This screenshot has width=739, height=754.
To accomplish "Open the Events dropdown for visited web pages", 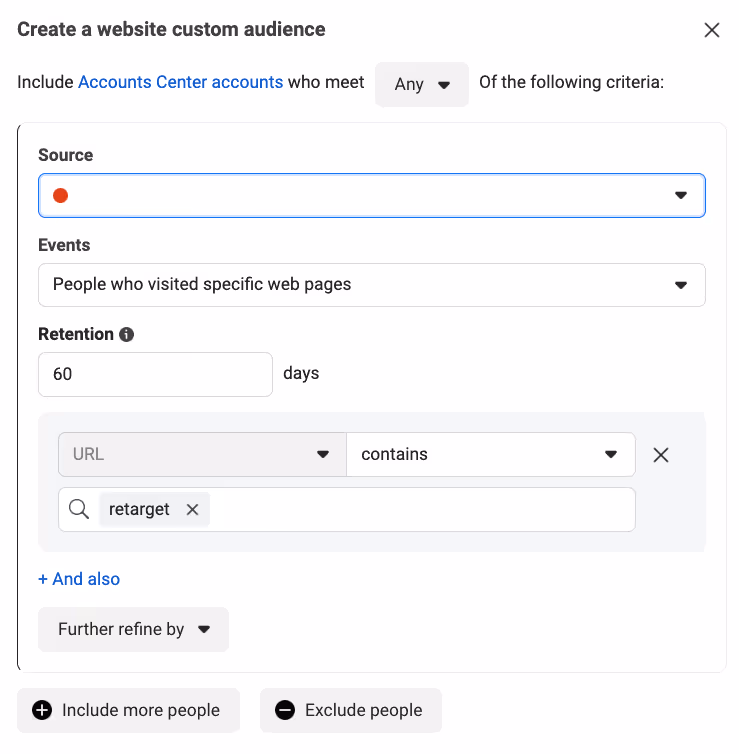I will point(372,285).
